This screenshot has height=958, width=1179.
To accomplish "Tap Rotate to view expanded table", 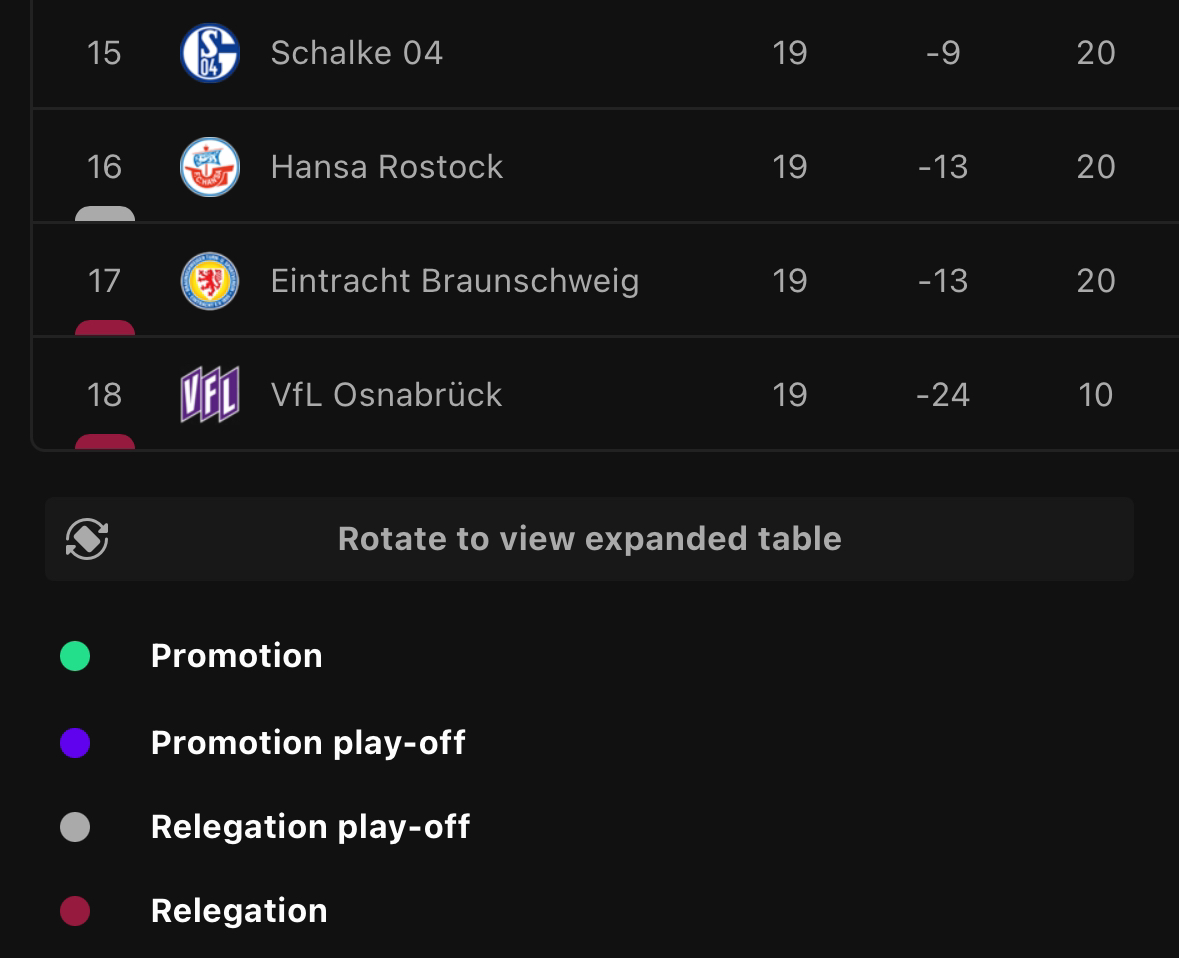I will click(x=590, y=539).
